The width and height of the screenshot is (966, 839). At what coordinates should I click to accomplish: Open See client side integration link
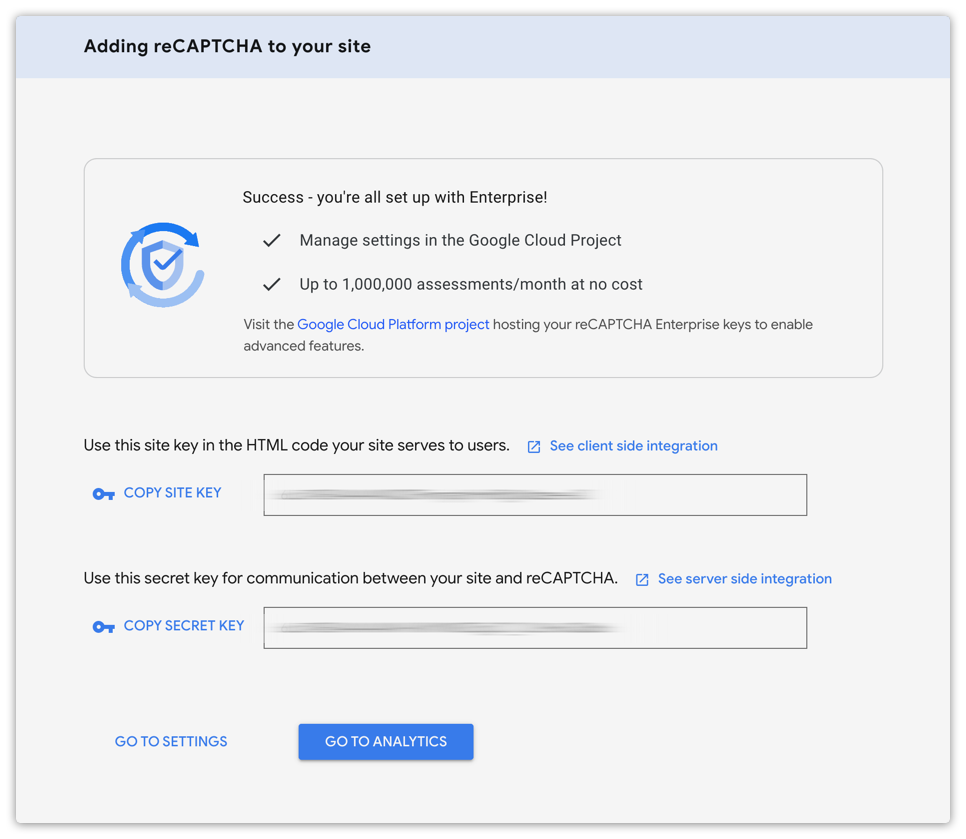point(633,446)
